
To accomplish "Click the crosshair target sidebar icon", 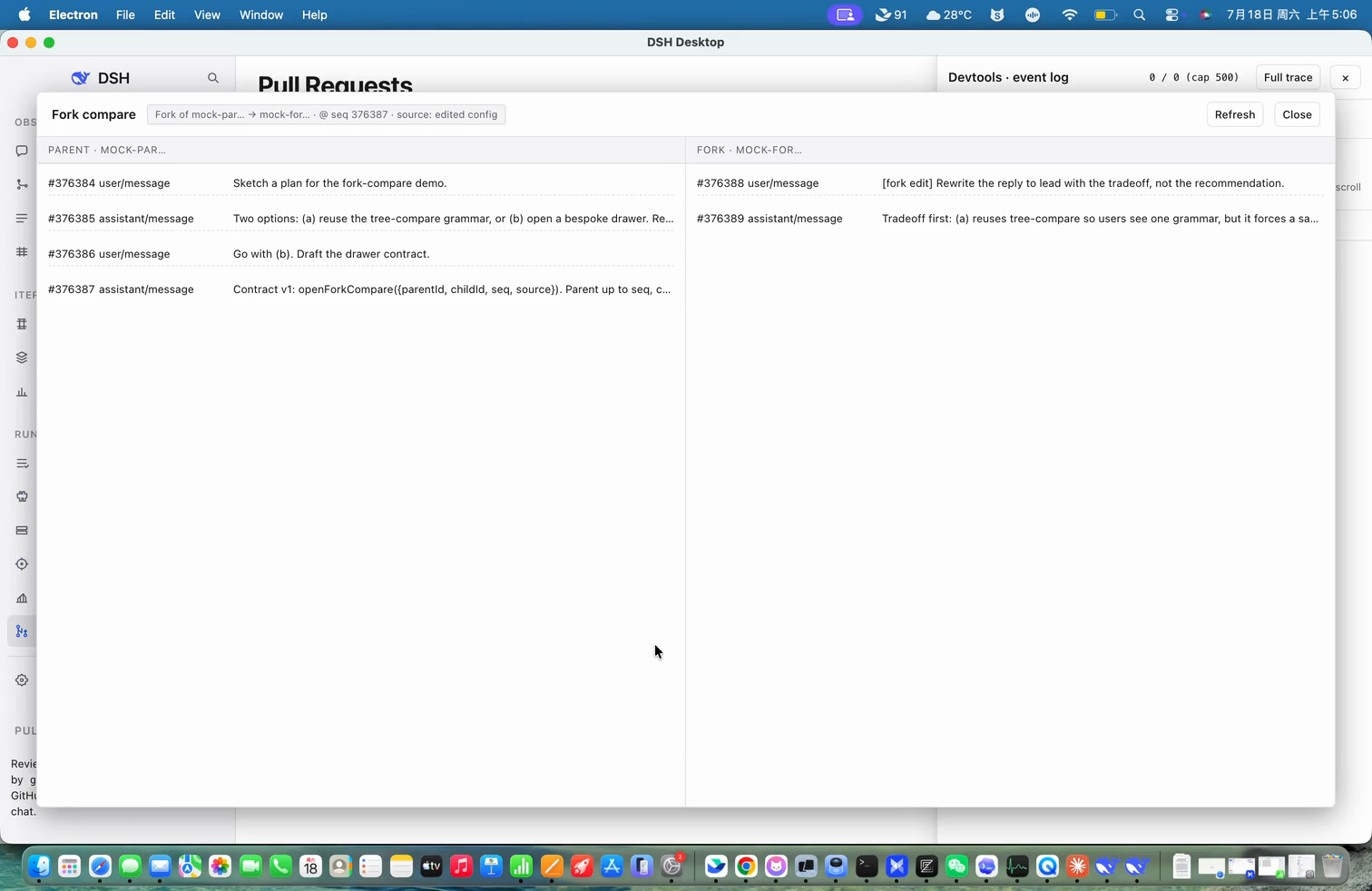I will 22,563.
